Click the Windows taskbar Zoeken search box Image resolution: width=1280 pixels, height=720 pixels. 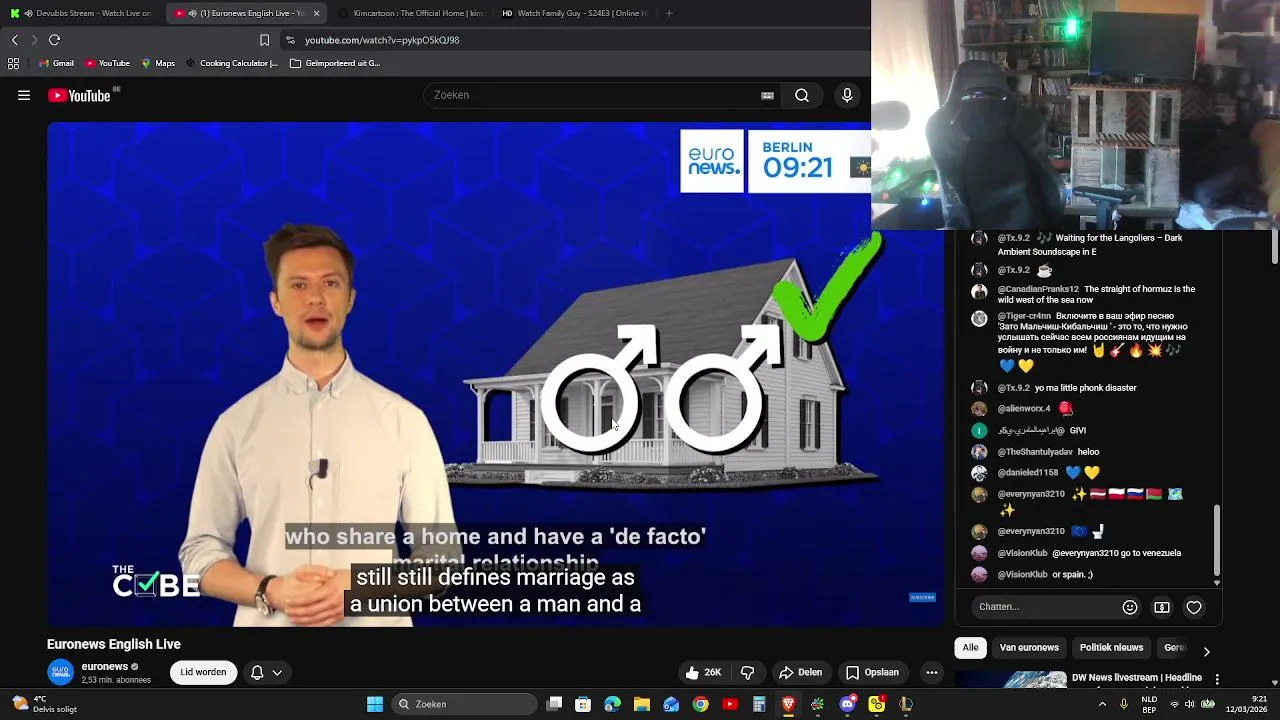(x=463, y=704)
